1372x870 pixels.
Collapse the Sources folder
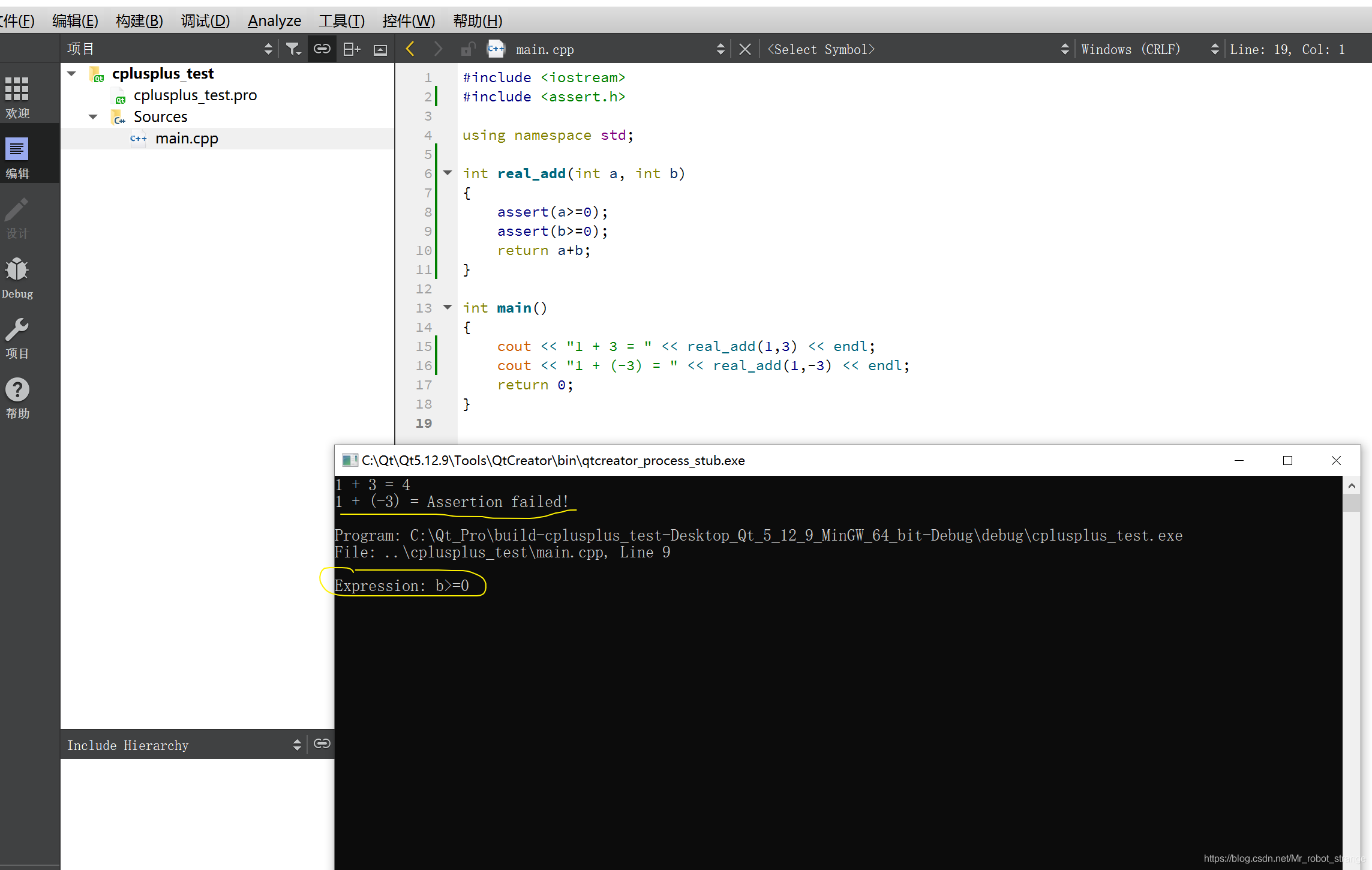(x=93, y=117)
